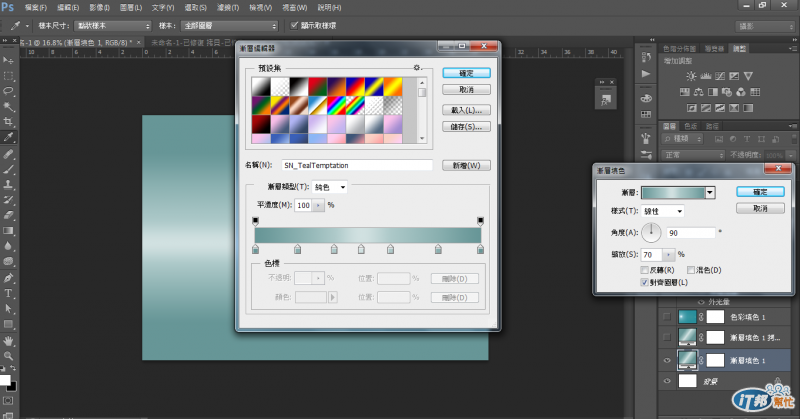Open the Actions panel play icon
Viewport: 800px width, 419px height.
646,74
